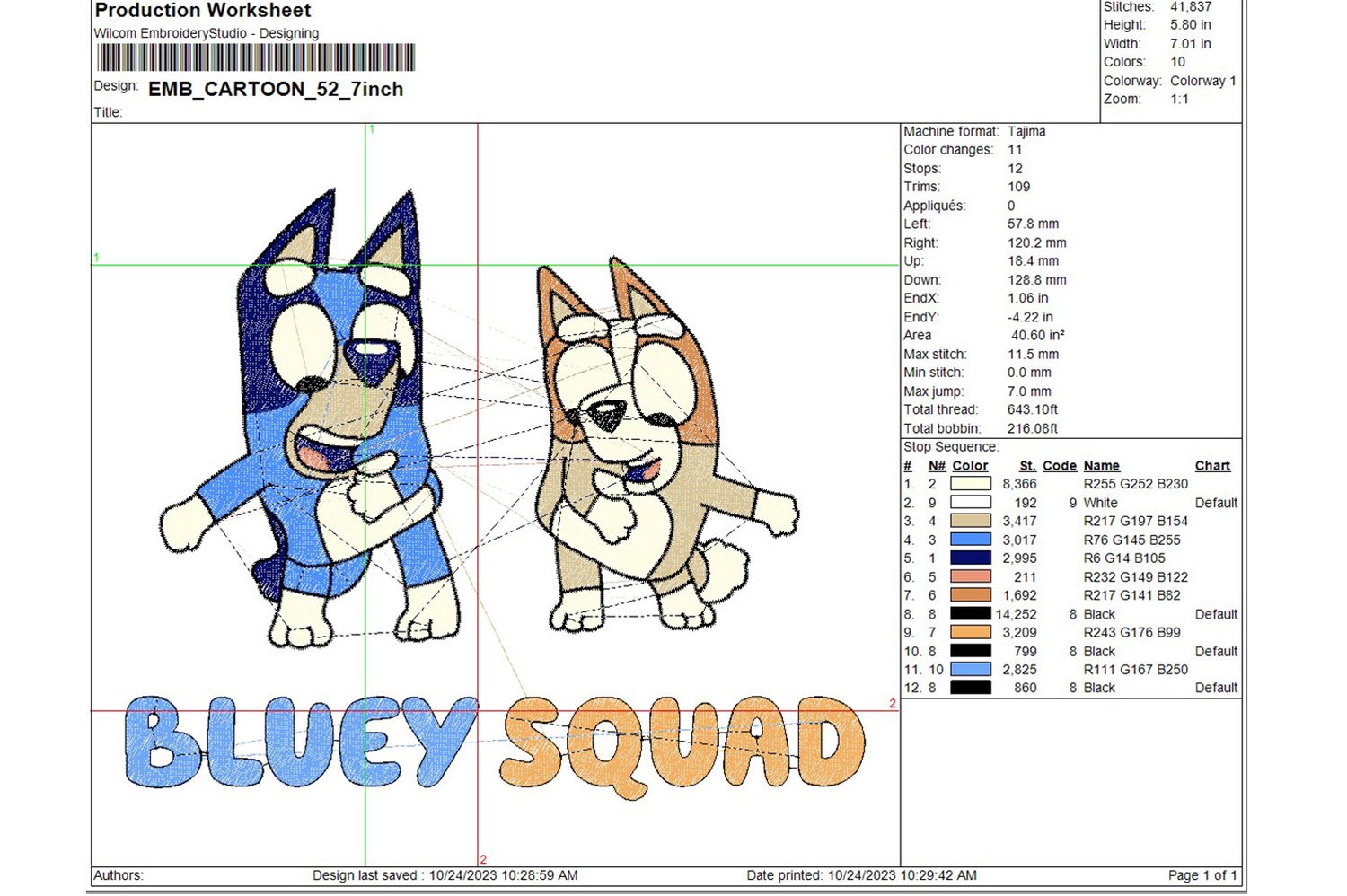Pick the black swatch with 860 stitches
The height and width of the screenshot is (896, 1347).
click(x=970, y=688)
